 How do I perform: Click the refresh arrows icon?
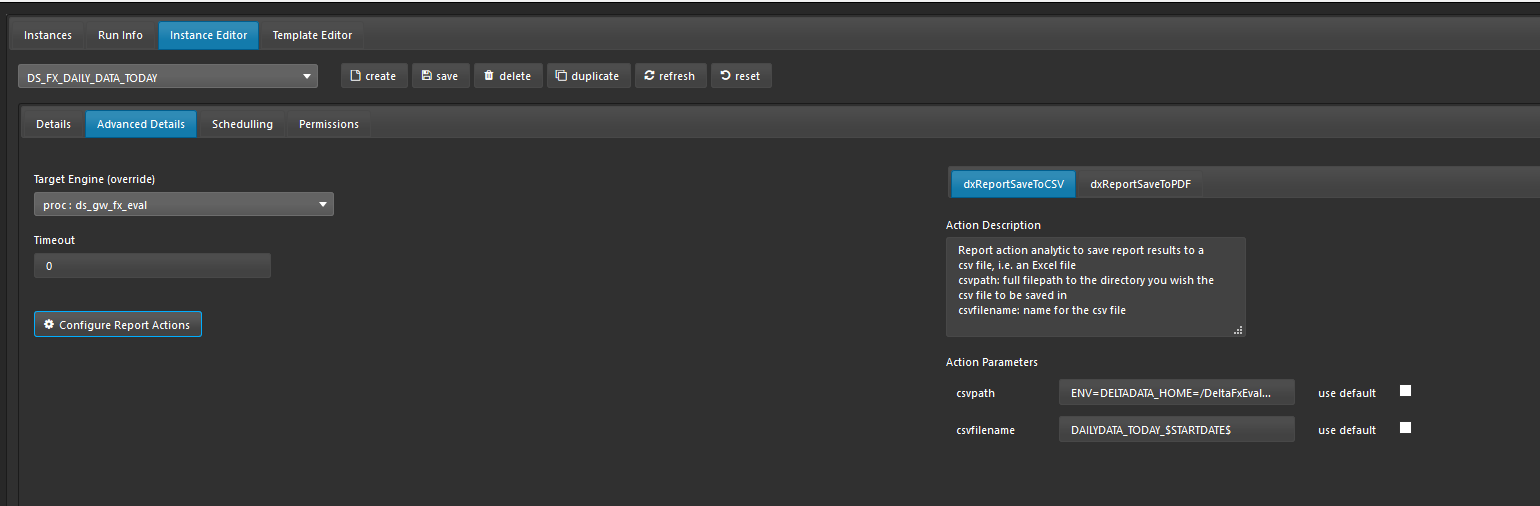coord(649,76)
